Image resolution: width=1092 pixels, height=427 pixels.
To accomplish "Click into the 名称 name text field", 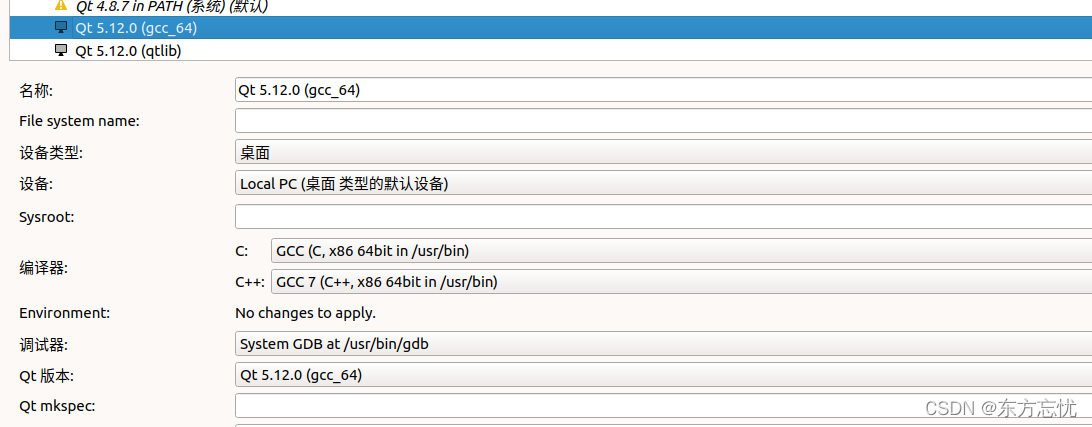I will 660,90.
